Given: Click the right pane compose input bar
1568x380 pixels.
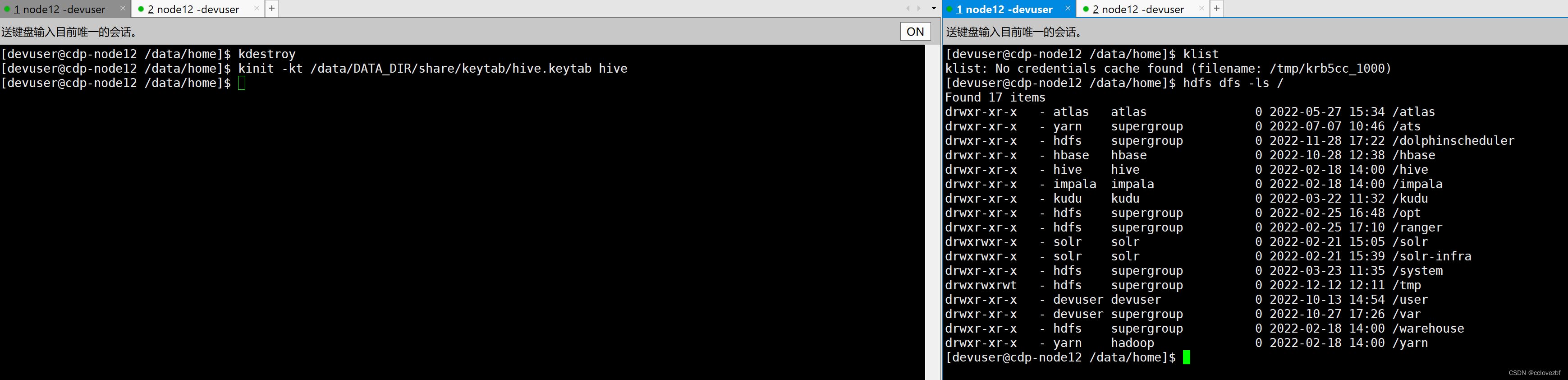Looking at the screenshot, I should 1255,32.
